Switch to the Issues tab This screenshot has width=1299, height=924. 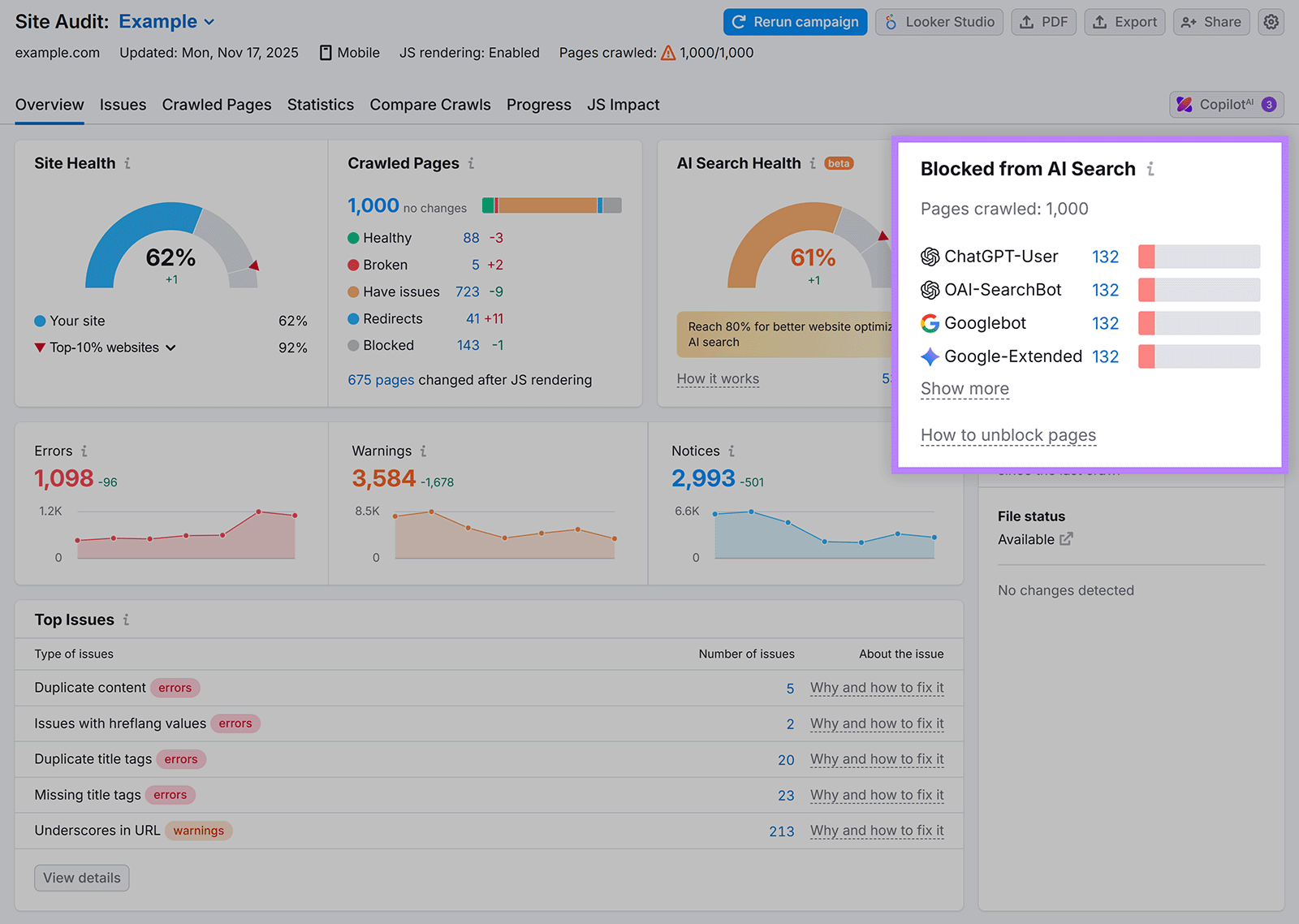(x=123, y=105)
